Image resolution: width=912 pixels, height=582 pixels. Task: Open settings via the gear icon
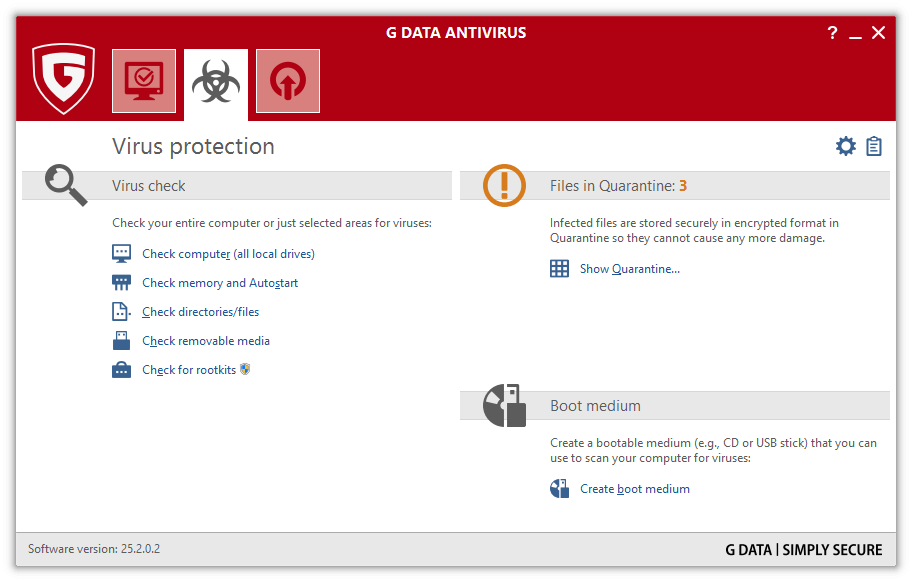click(846, 146)
